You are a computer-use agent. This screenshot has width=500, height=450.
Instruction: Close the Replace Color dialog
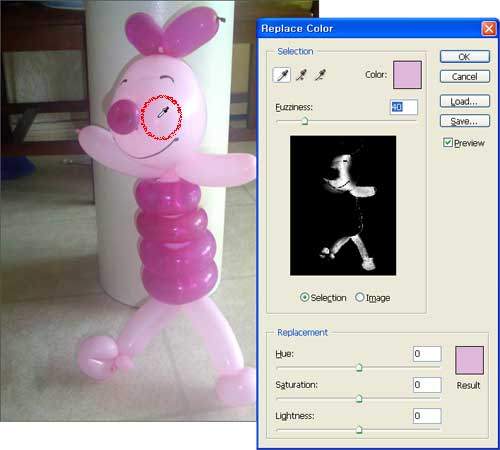point(489,29)
